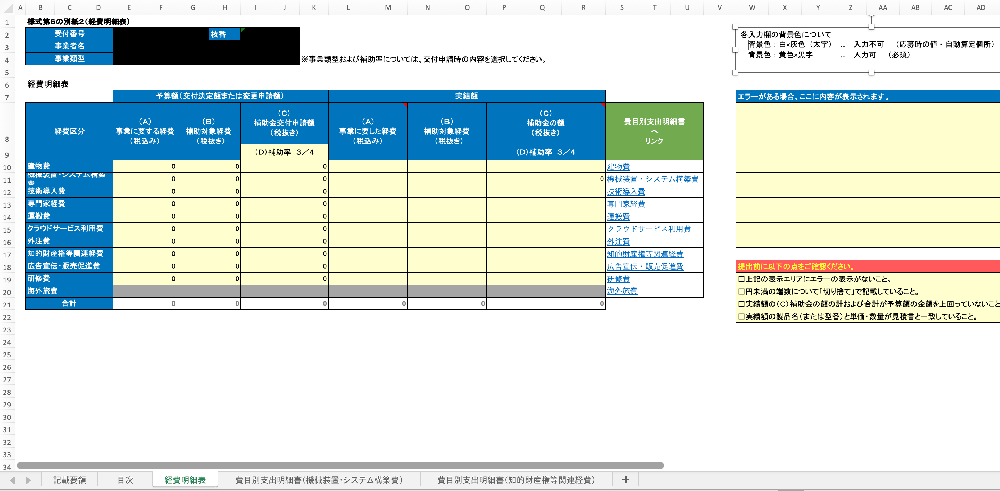
Task: Select the 受付番号 label cell
Action: [69, 34]
